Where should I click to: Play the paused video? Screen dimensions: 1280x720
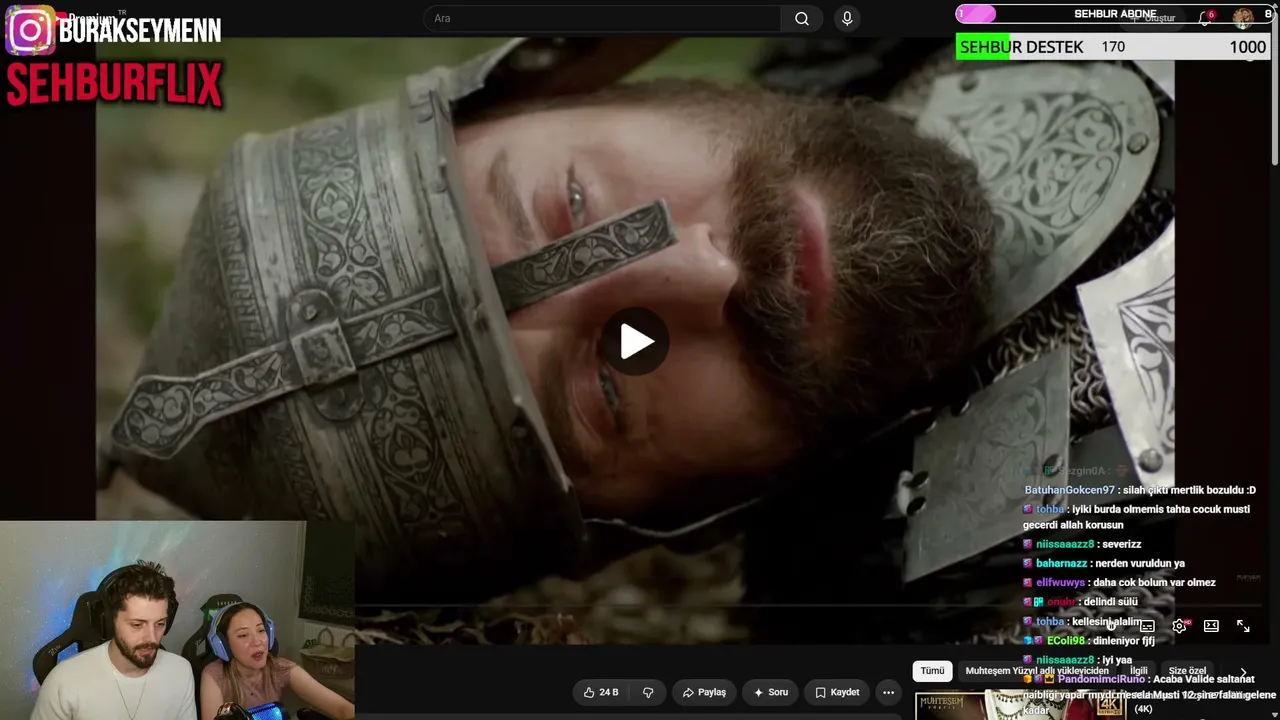pos(637,342)
